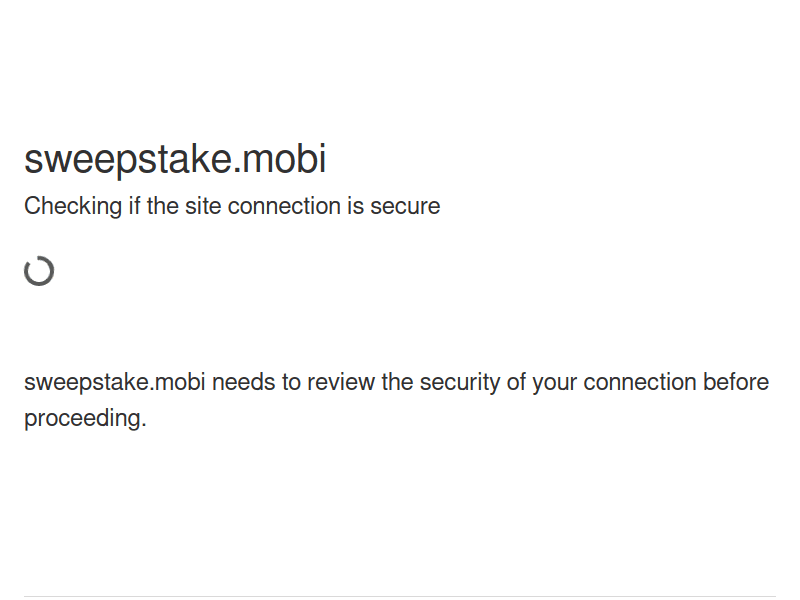Click the word "to" in the paragraph
Image resolution: width=800 pixels, height=600 pixels.
click(x=291, y=383)
